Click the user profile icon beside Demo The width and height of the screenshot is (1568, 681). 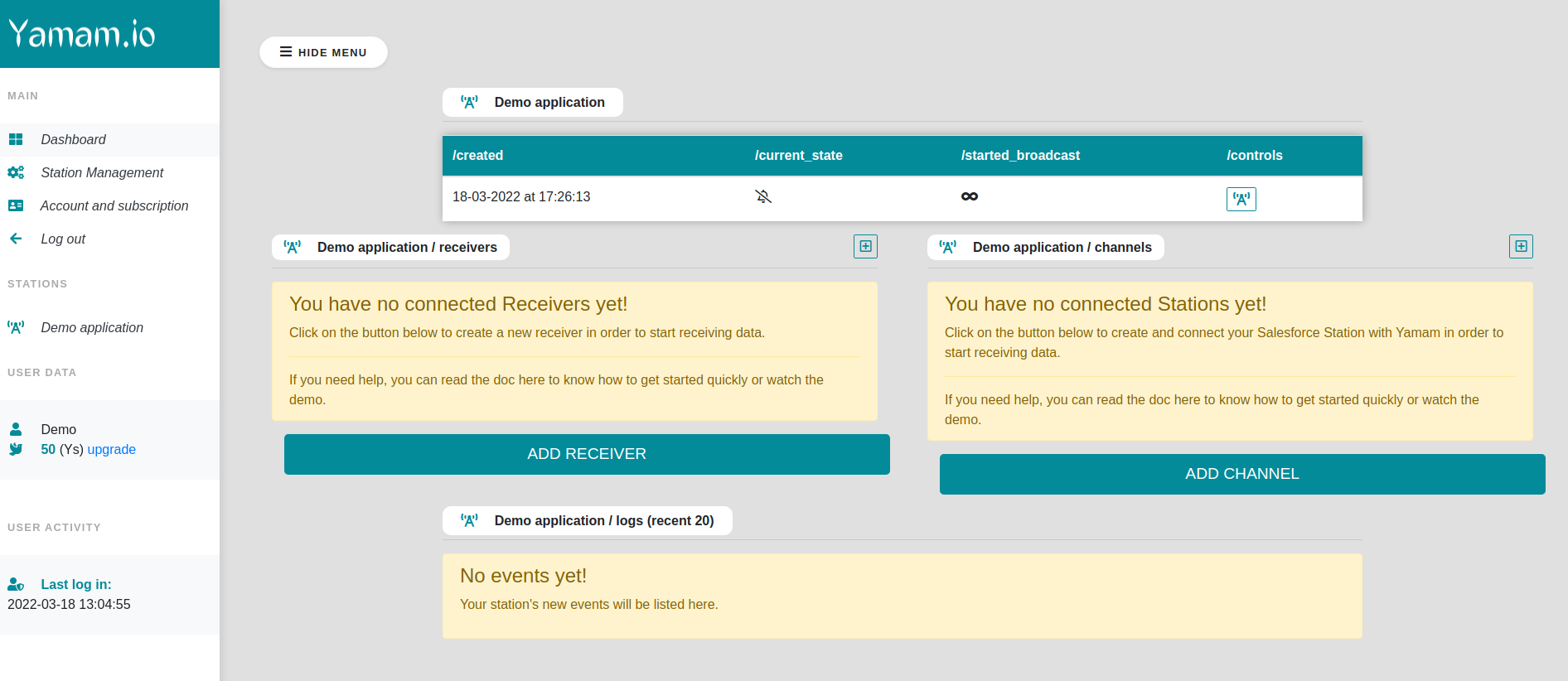coord(16,429)
